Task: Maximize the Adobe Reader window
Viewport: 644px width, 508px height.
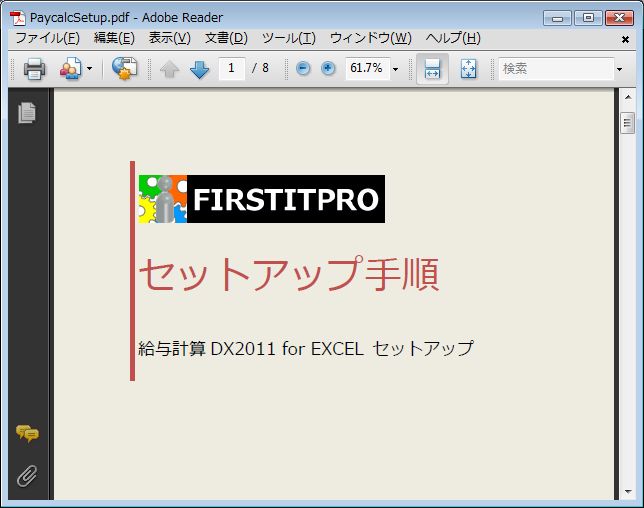Action: point(588,18)
